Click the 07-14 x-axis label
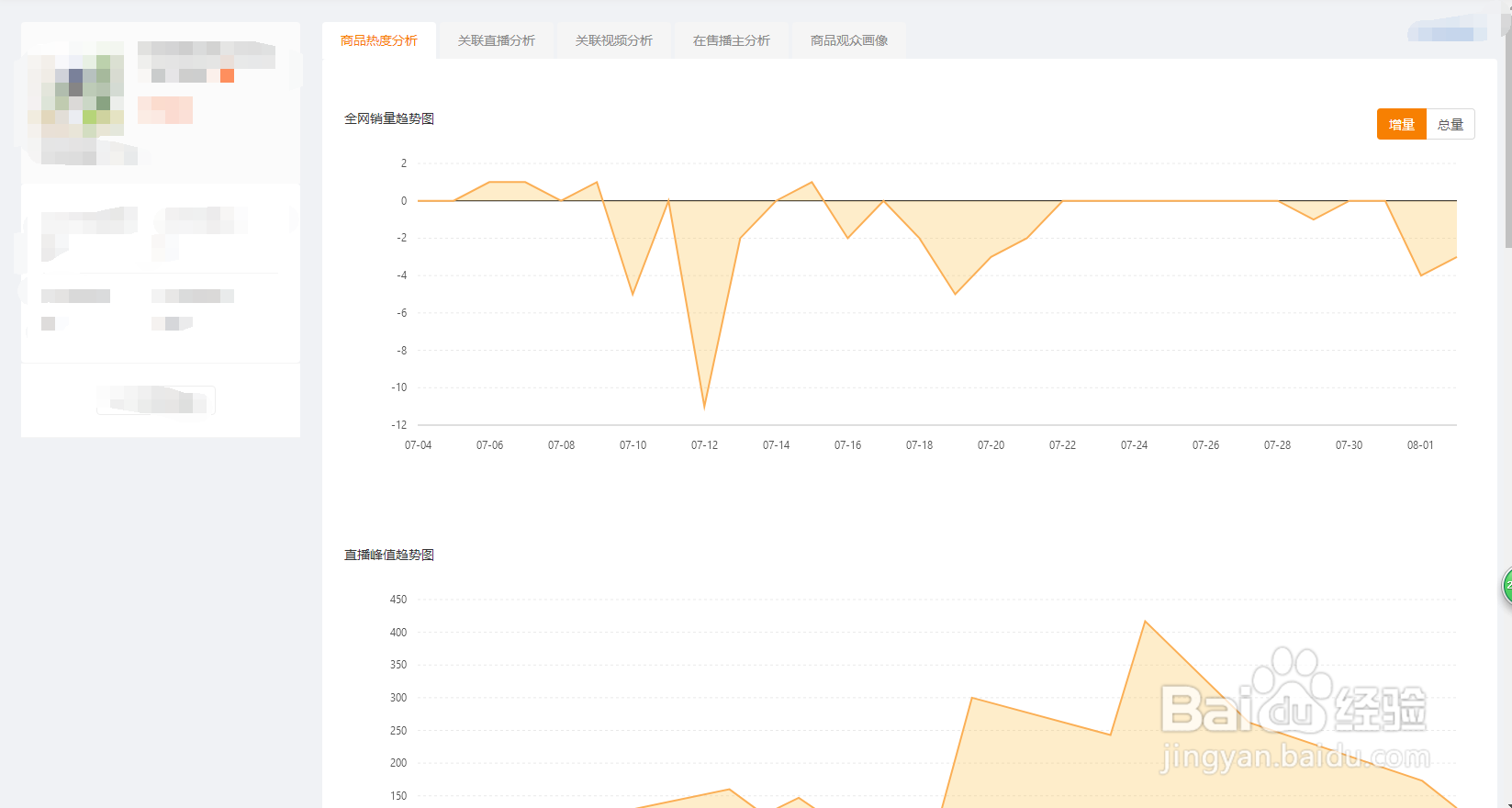 (776, 445)
